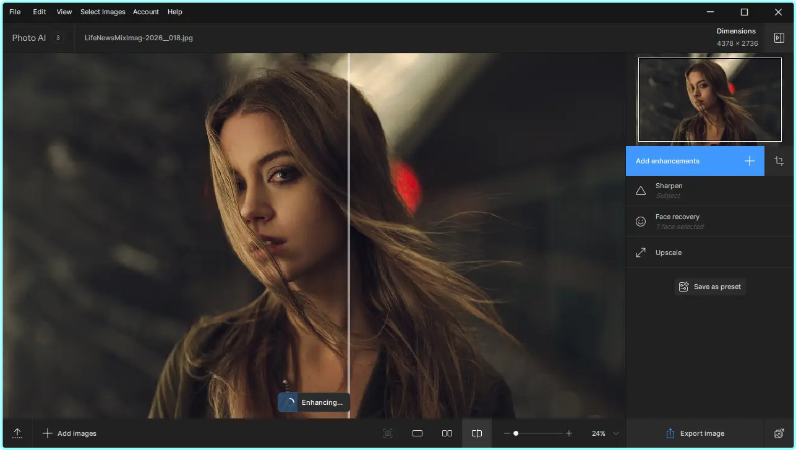Open the 24% zoom dropdown
This screenshot has height=450, width=796.
pyautogui.click(x=605, y=433)
